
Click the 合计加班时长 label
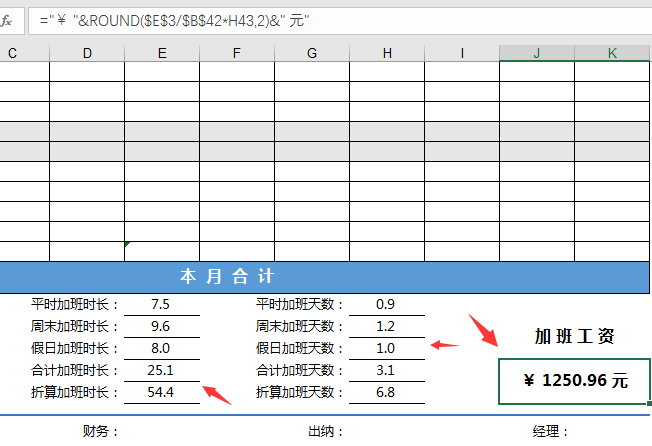[x=75, y=370]
